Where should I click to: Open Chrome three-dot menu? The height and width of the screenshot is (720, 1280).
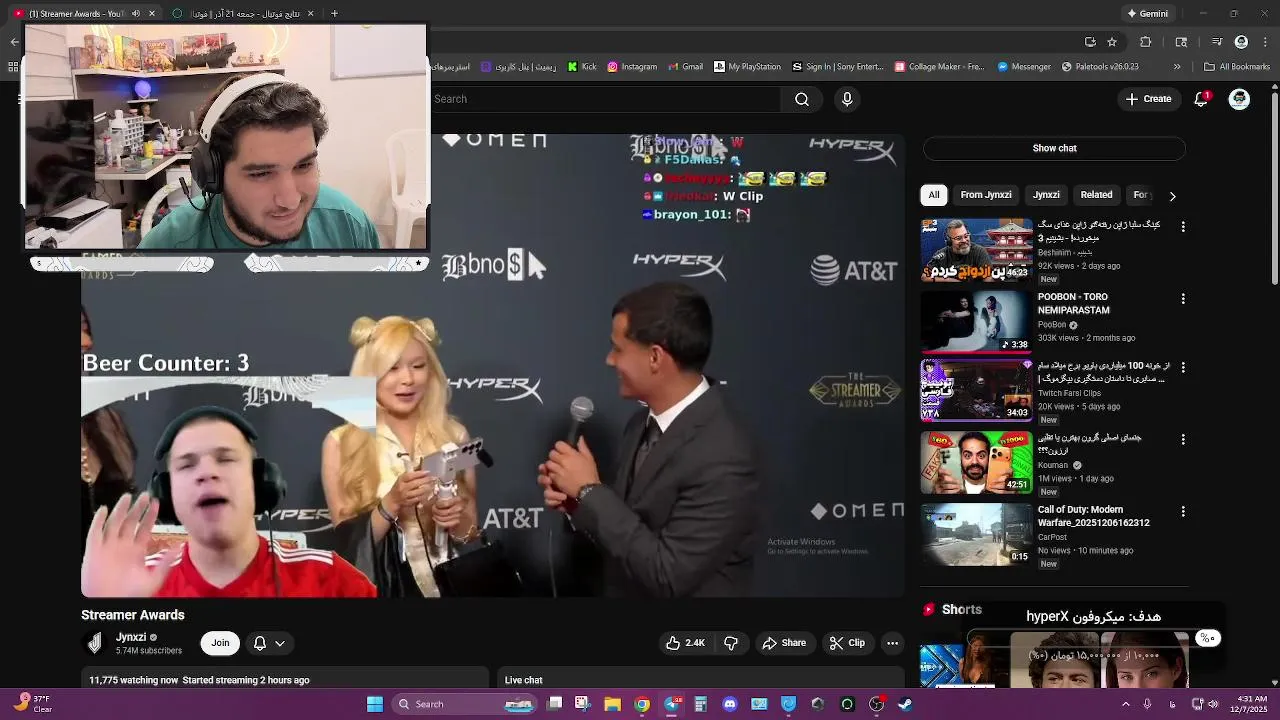click(x=1265, y=42)
